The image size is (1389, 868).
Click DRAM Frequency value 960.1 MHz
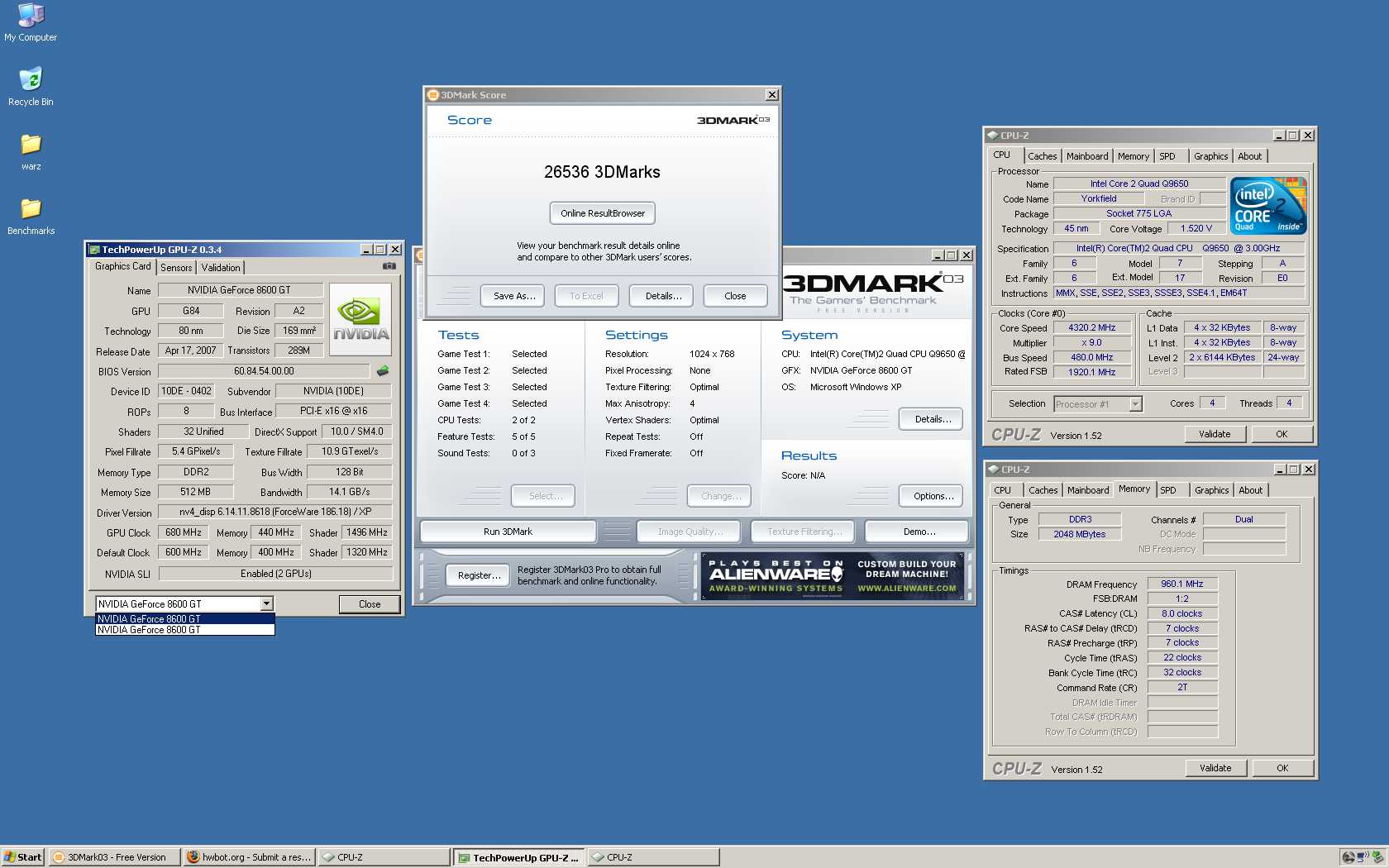[x=1182, y=584]
